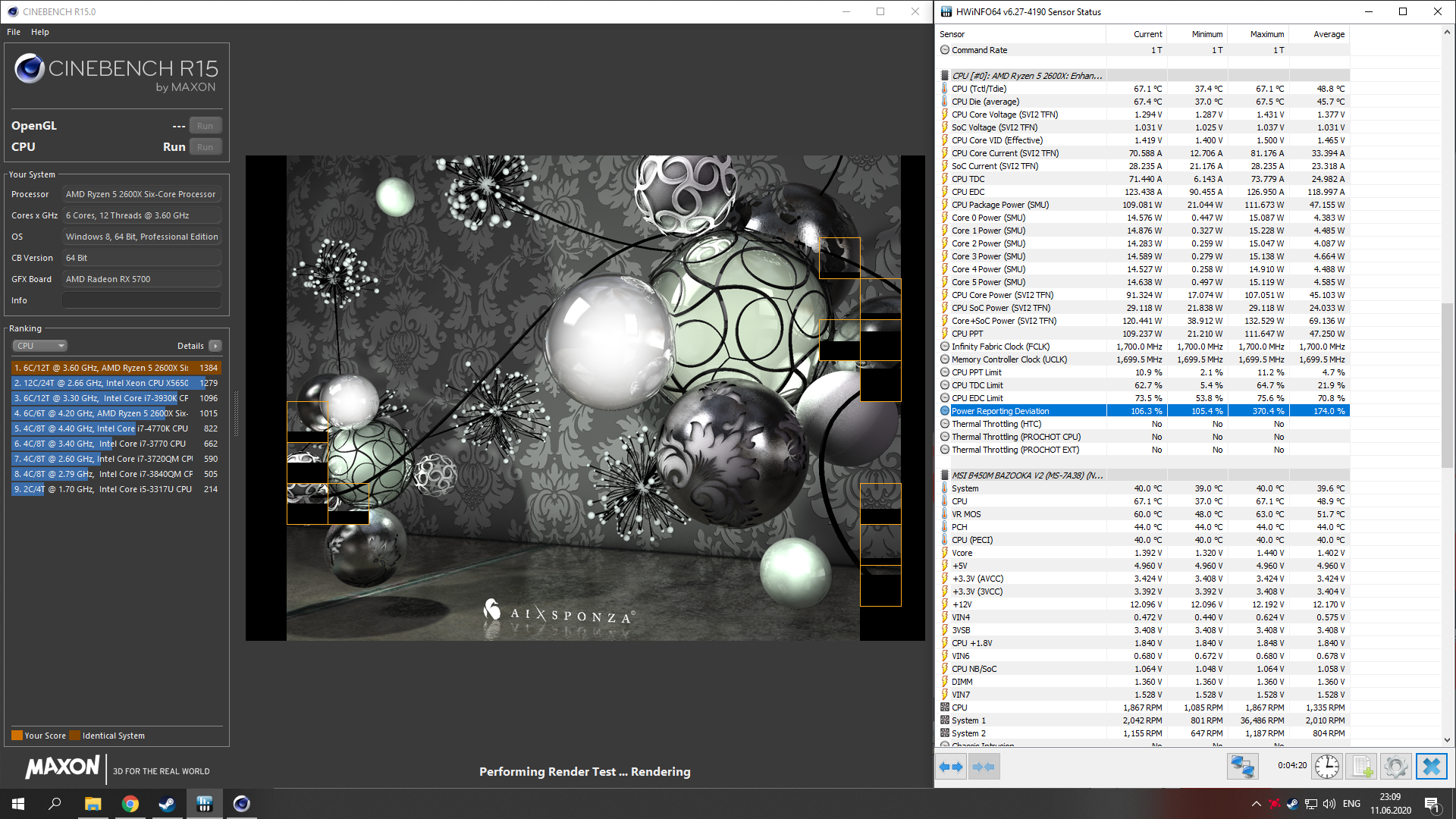Click the Run button beside OpenGL
The image size is (1456, 819).
click(x=205, y=126)
